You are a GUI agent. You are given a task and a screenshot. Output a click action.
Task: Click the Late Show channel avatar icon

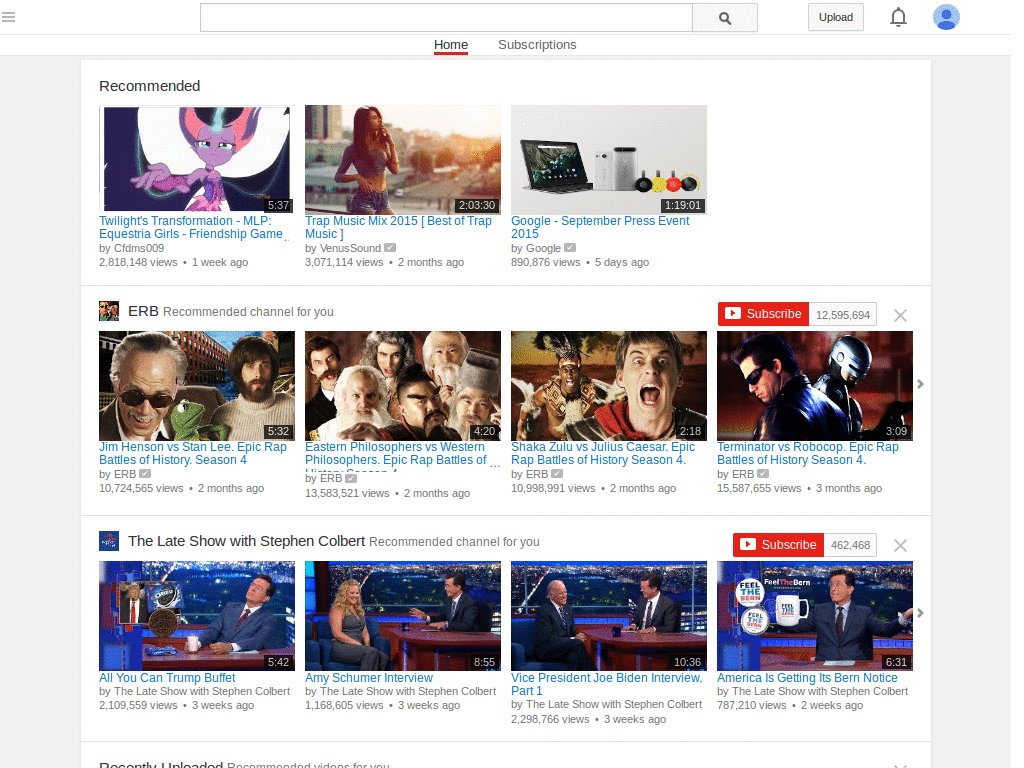point(109,541)
